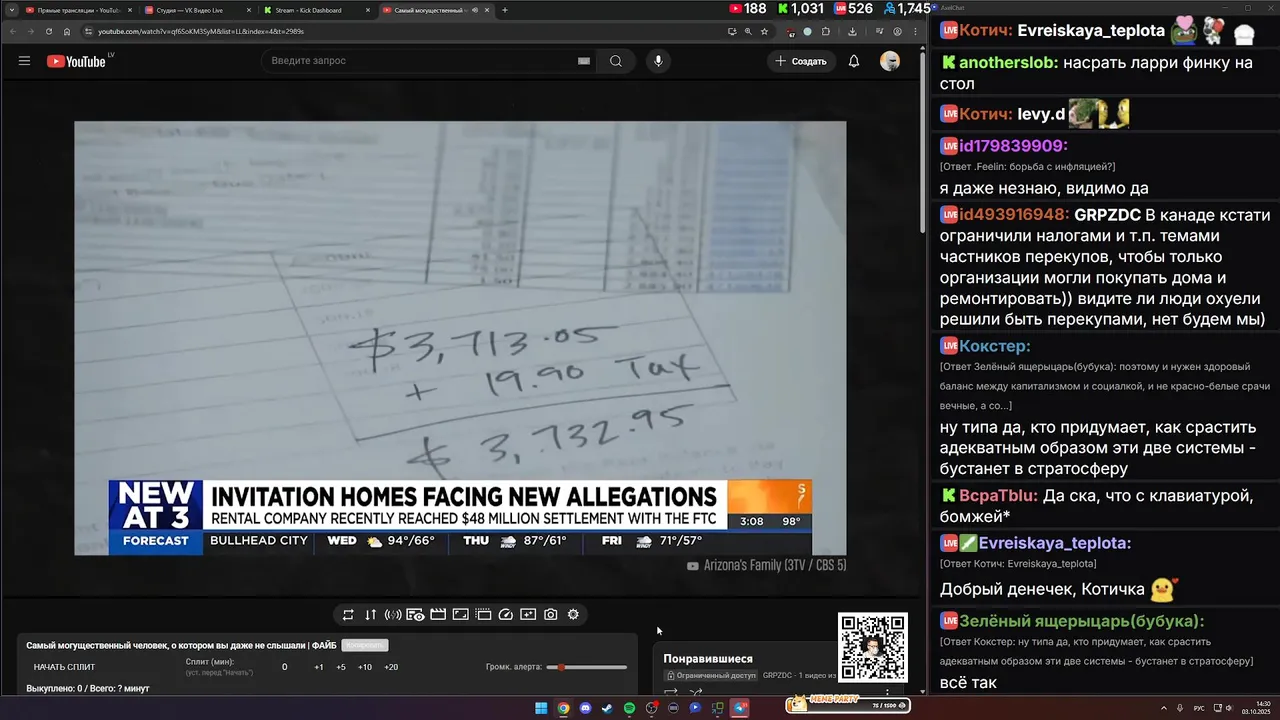This screenshot has width=1280, height=720.
Task: Focus the Введите запрос search field
Action: 420,61
